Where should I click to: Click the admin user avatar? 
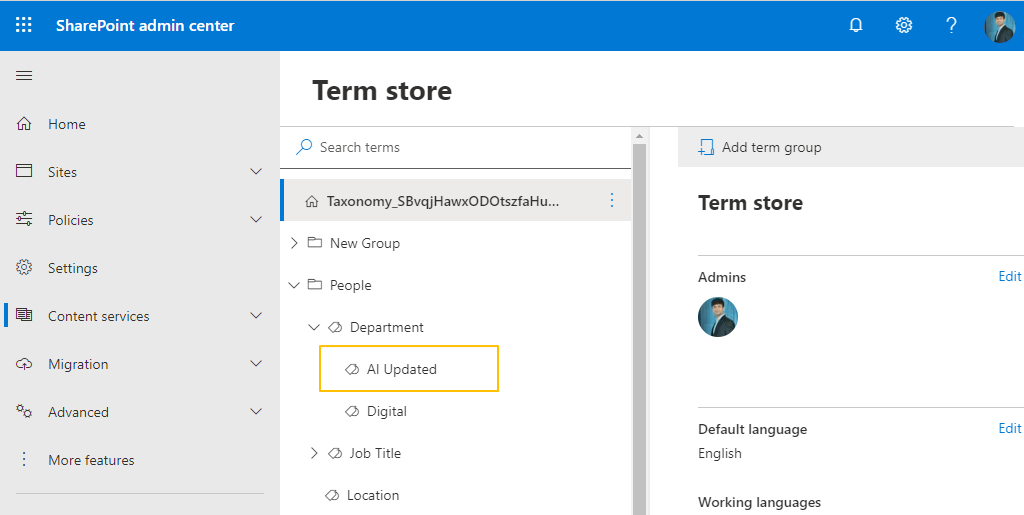click(x=717, y=317)
